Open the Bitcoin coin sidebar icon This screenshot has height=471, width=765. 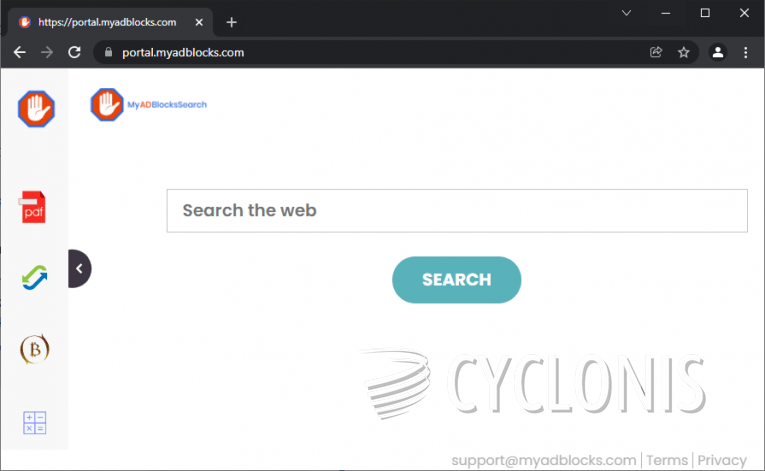[35, 349]
